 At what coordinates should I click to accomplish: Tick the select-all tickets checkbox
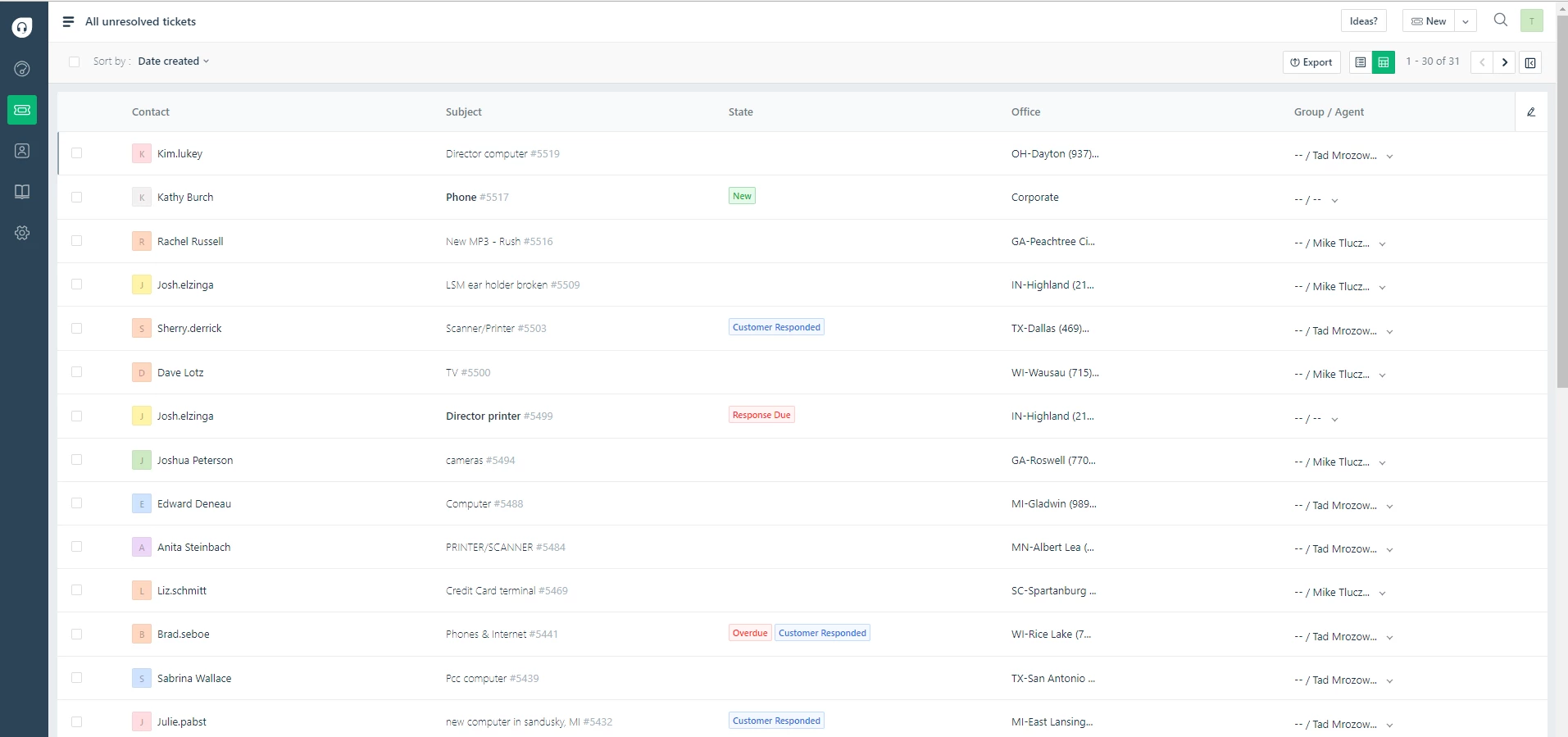(x=75, y=61)
